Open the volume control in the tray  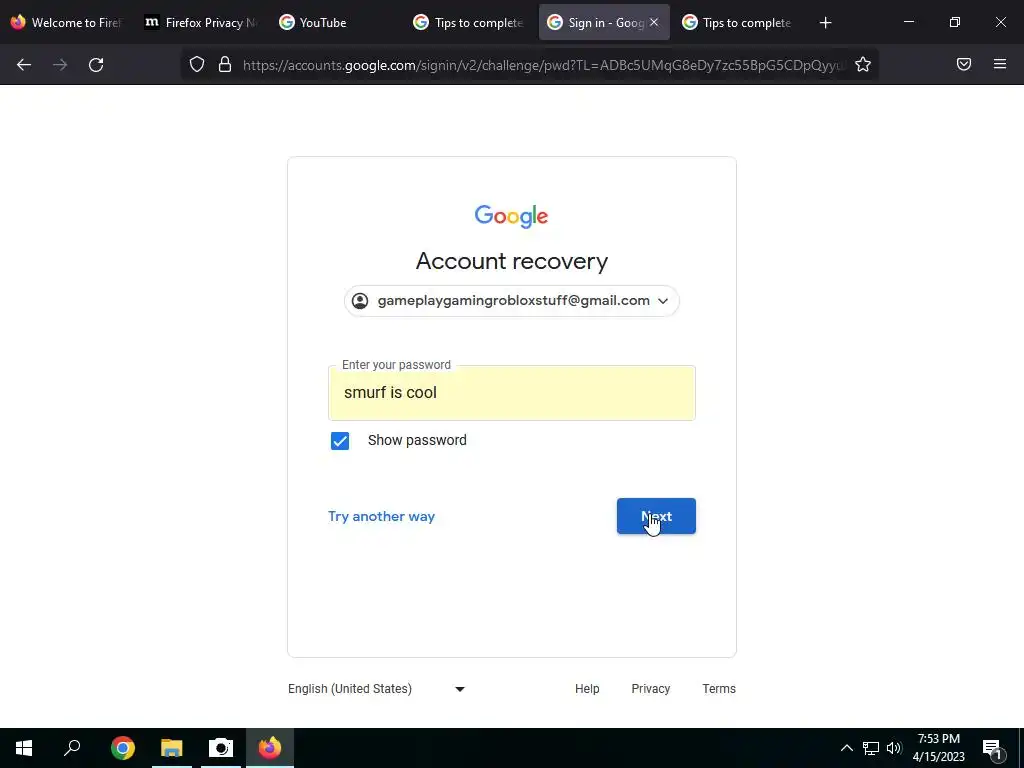(894, 748)
